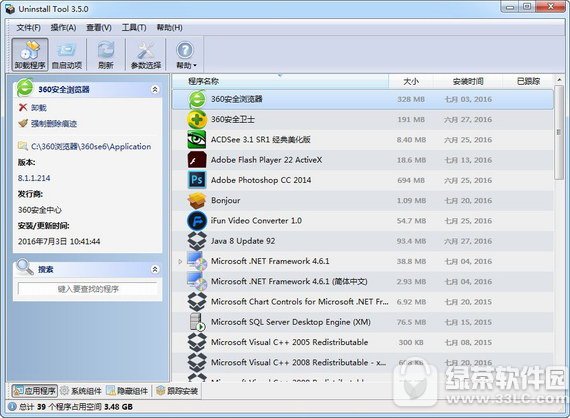Click the 360安全浏览器 icon in program list
Viewport: 570px width, 418px height.
[x=197, y=99]
